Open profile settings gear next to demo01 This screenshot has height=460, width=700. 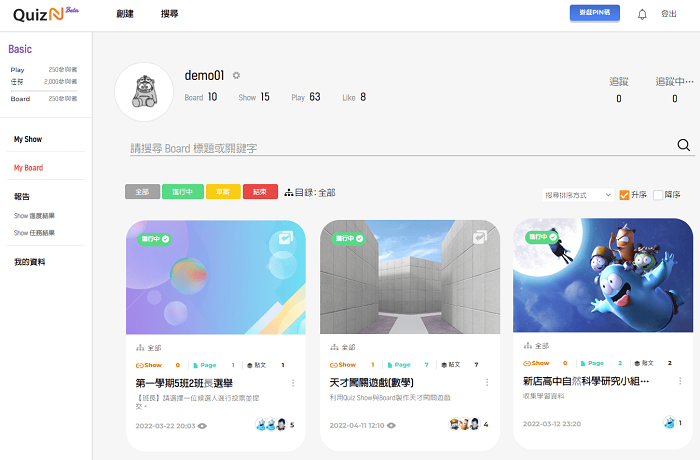click(236, 75)
